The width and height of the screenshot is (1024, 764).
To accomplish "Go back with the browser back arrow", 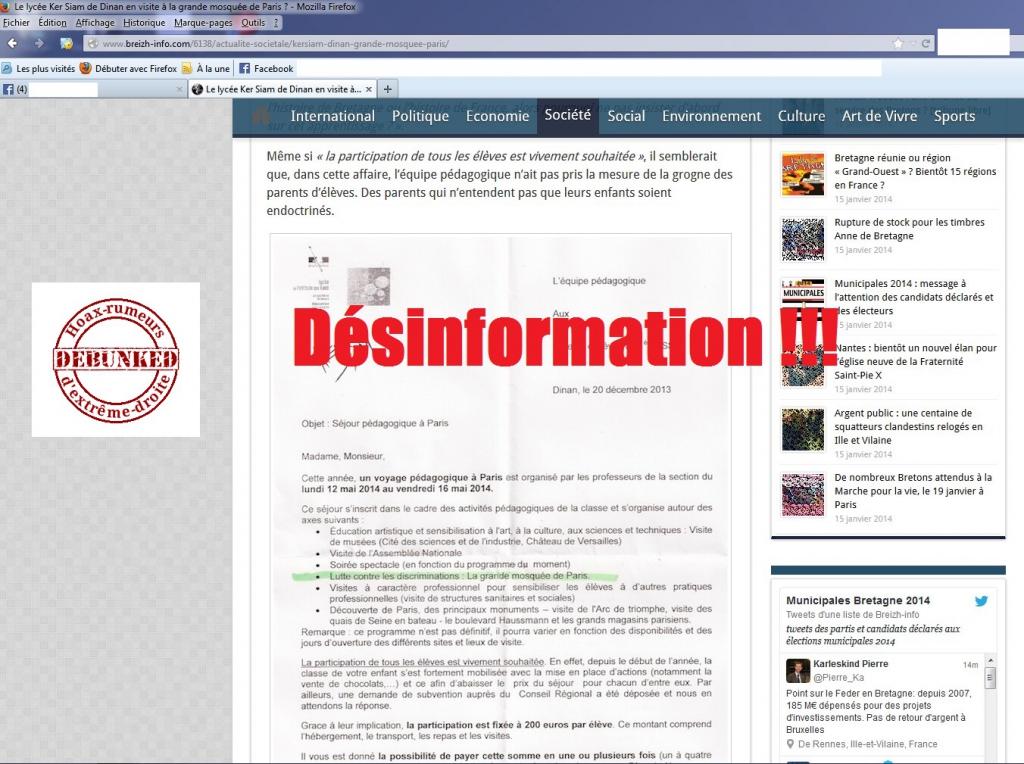I will (x=12, y=43).
